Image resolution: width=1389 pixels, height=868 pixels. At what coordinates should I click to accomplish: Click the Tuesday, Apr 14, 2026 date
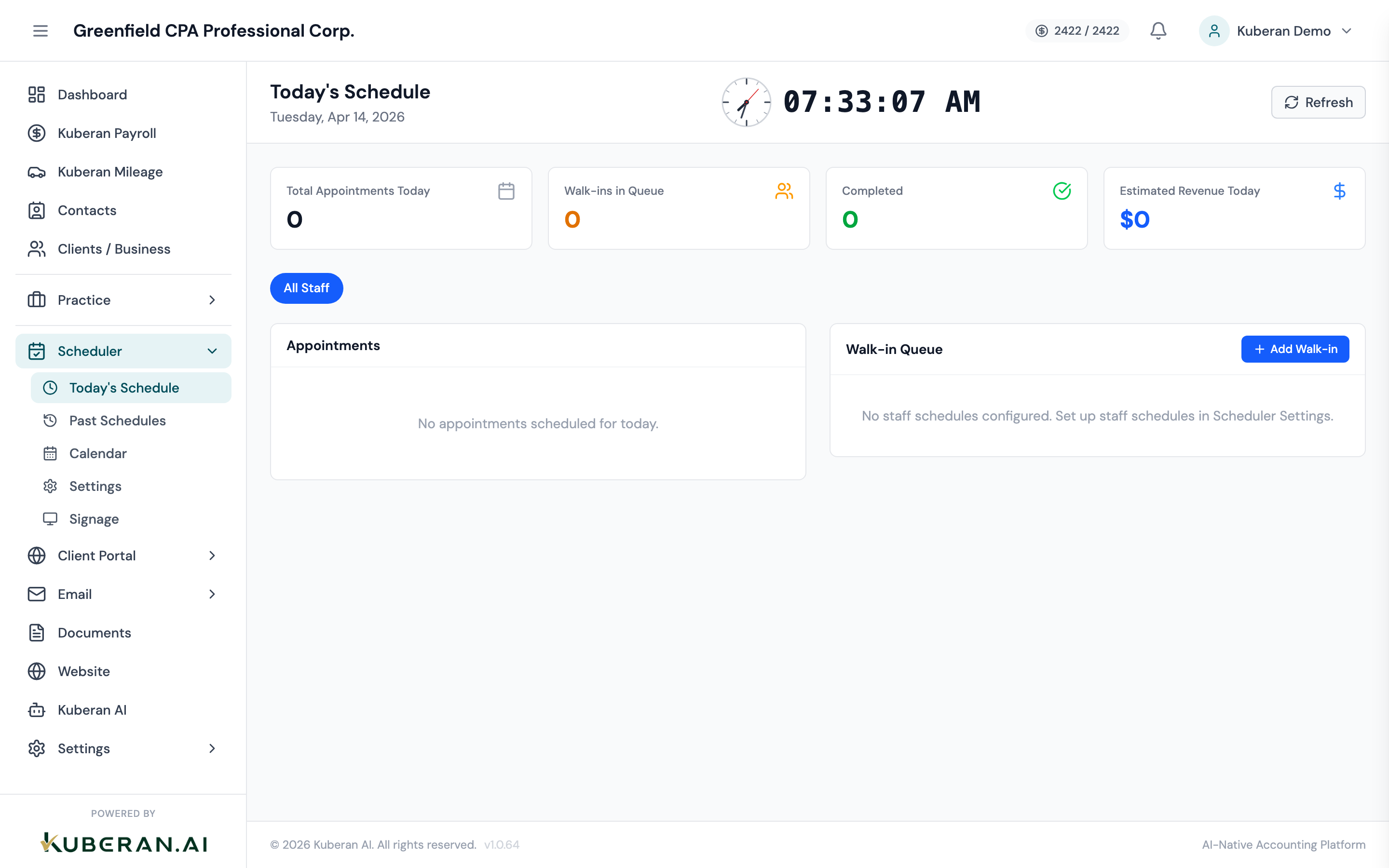coord(337,117)
